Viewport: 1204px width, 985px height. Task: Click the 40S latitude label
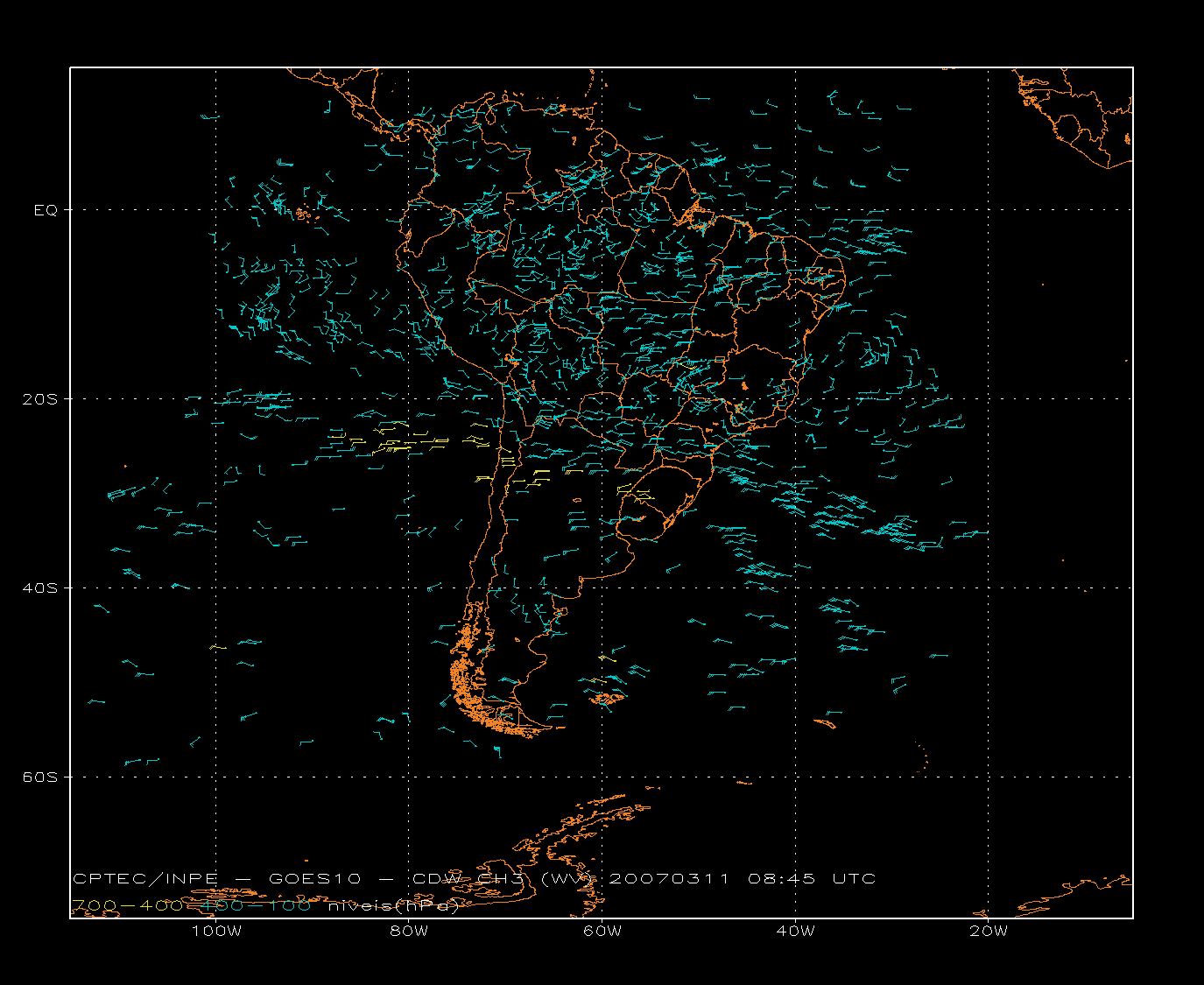39,588
